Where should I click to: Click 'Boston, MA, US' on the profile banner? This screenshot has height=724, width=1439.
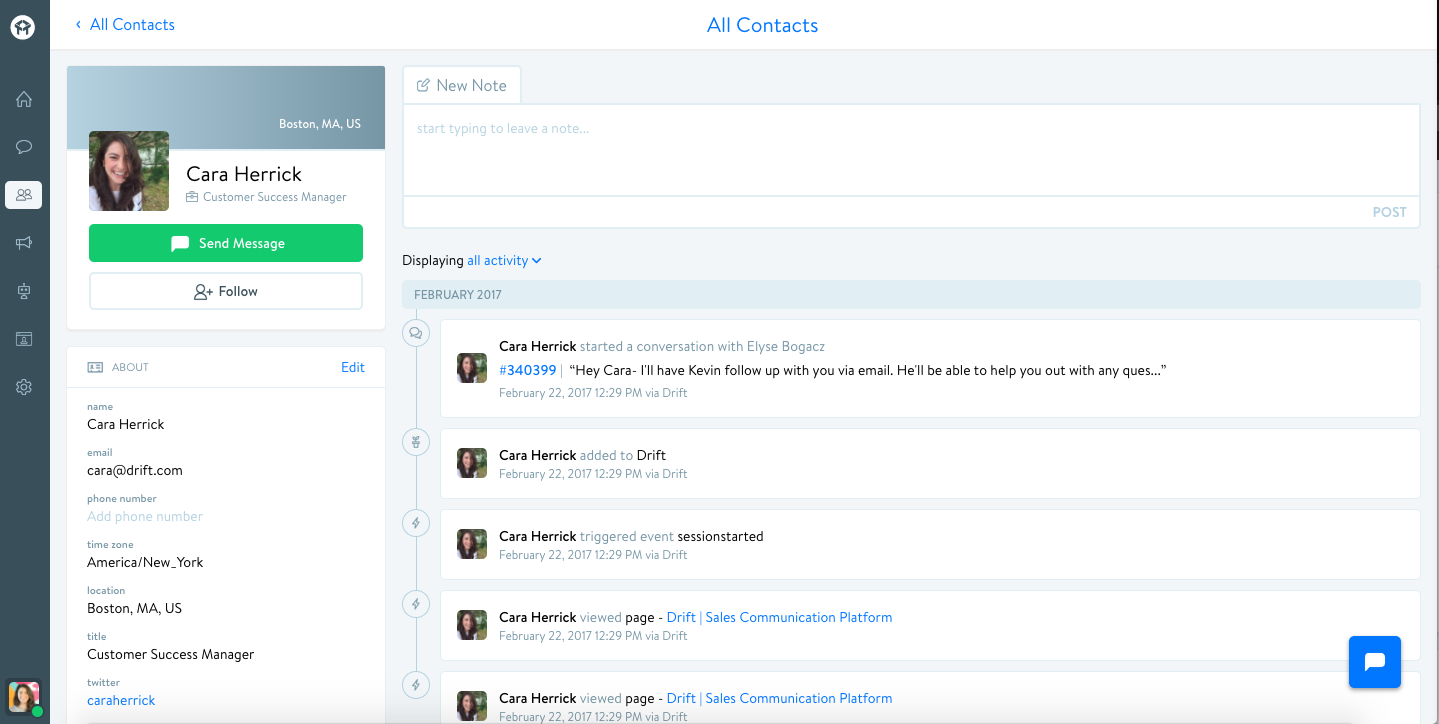point(320,124)
